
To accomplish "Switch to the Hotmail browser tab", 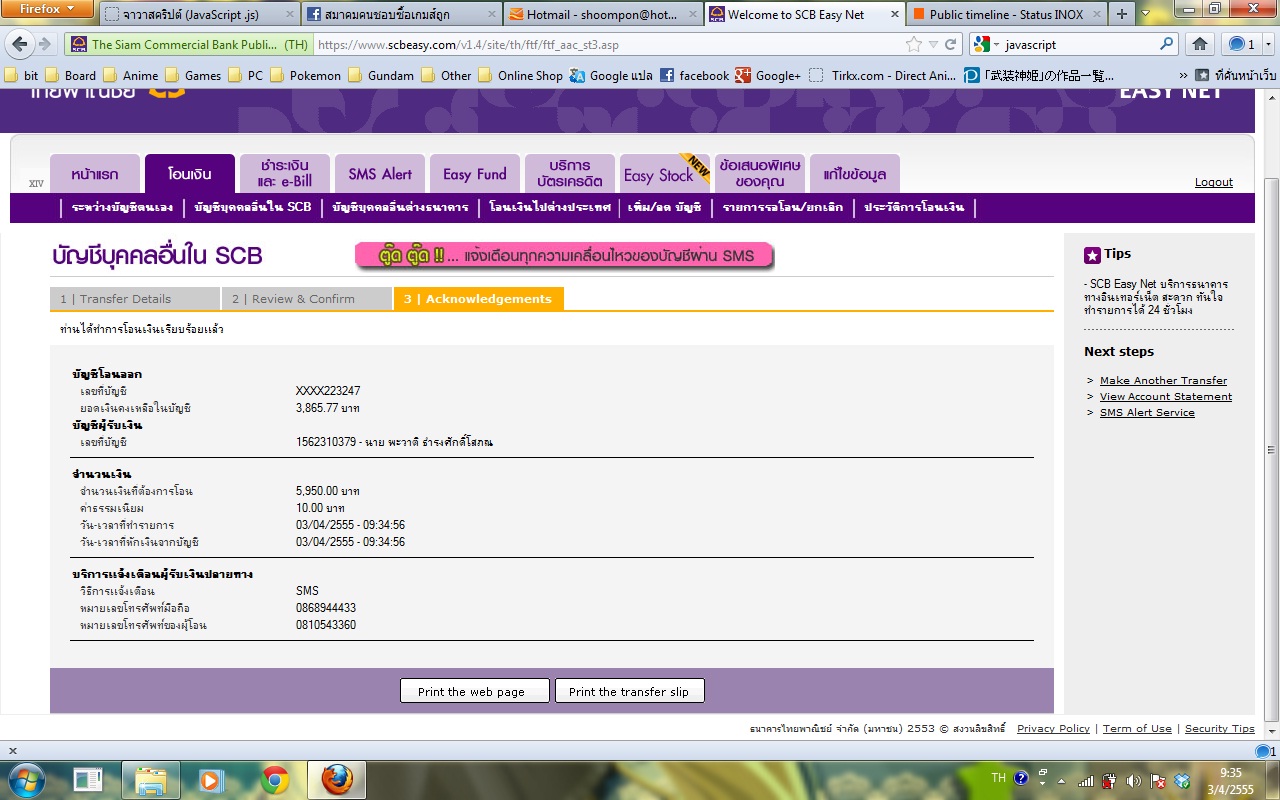I will tap(602, 14).
